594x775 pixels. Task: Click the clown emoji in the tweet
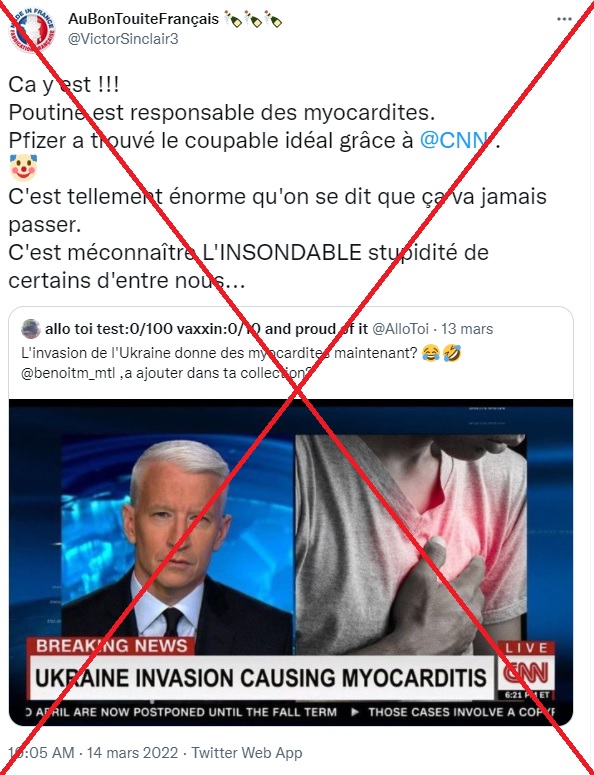pyautogui.click(x=23, y=167)
